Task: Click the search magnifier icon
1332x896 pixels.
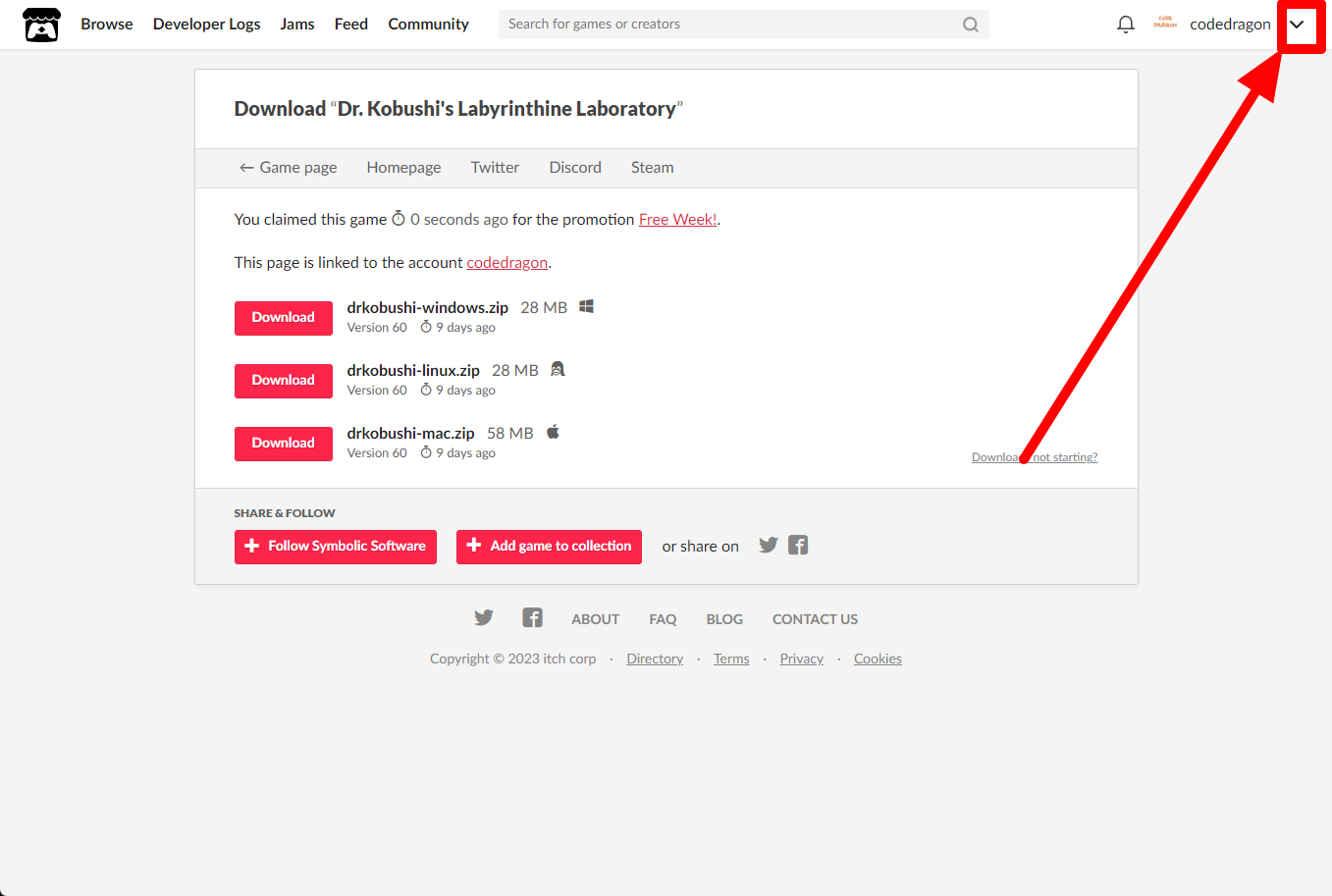Action: tap(970, 25)
